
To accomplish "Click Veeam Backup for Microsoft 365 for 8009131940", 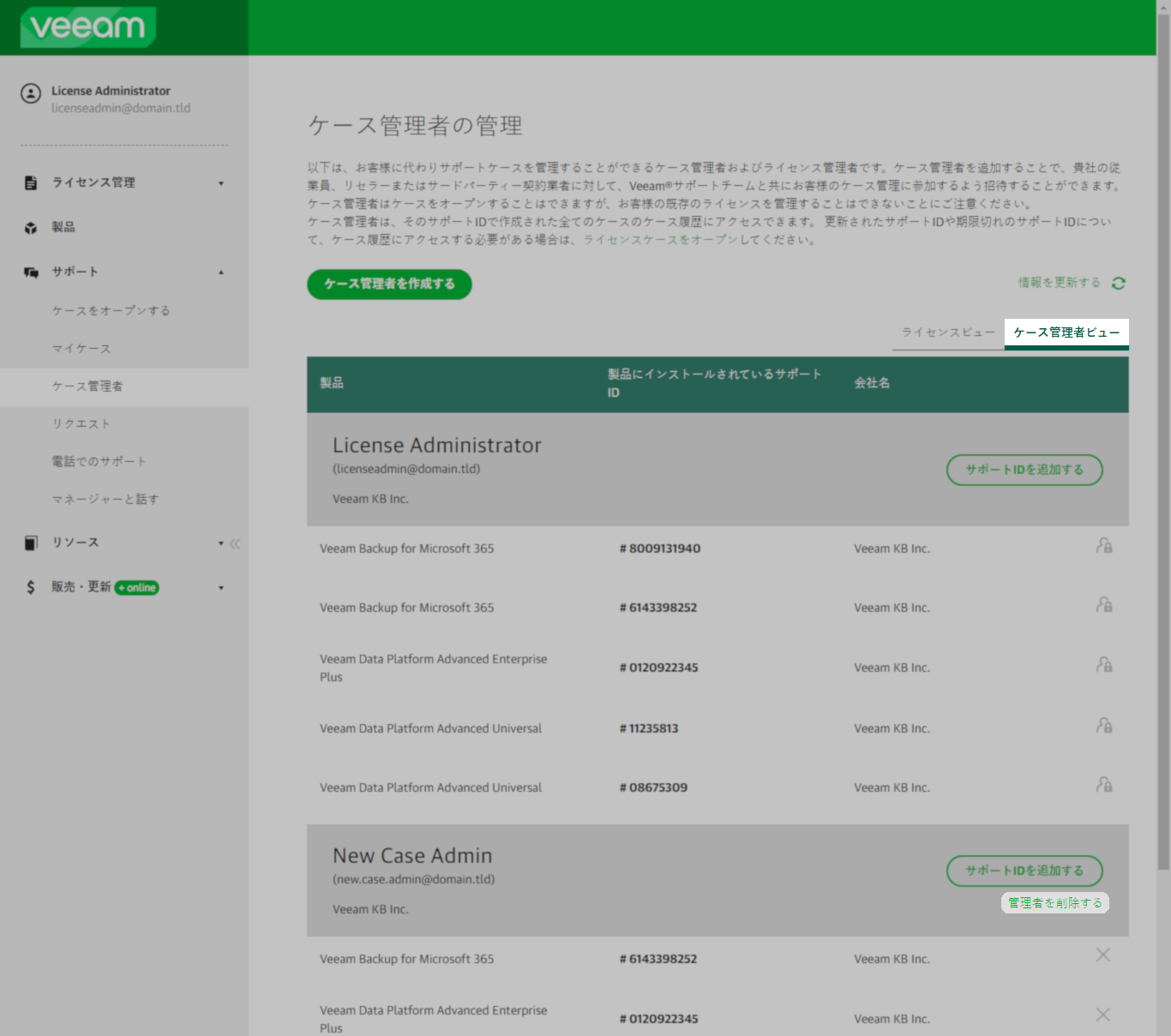I will 407,548.
